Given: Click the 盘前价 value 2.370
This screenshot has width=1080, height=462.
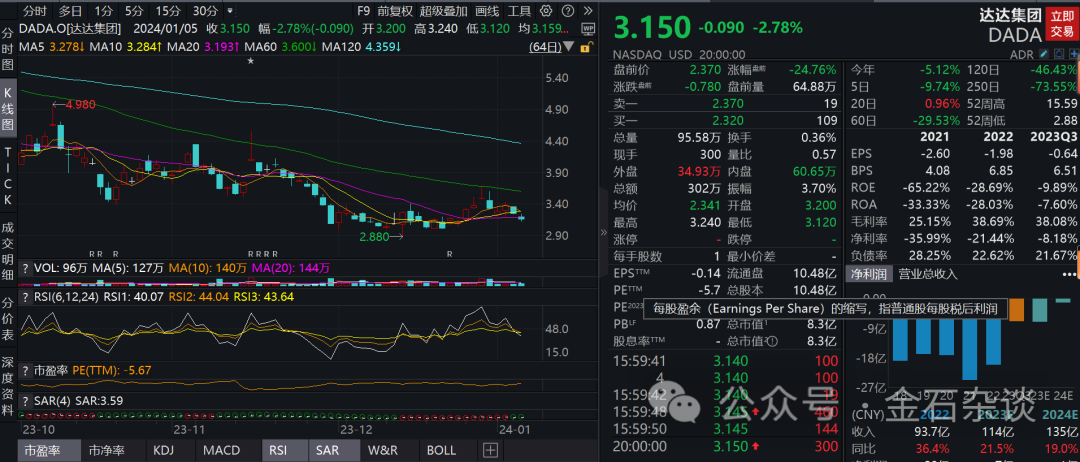Looking at the screenshot, I should [703, 70].
